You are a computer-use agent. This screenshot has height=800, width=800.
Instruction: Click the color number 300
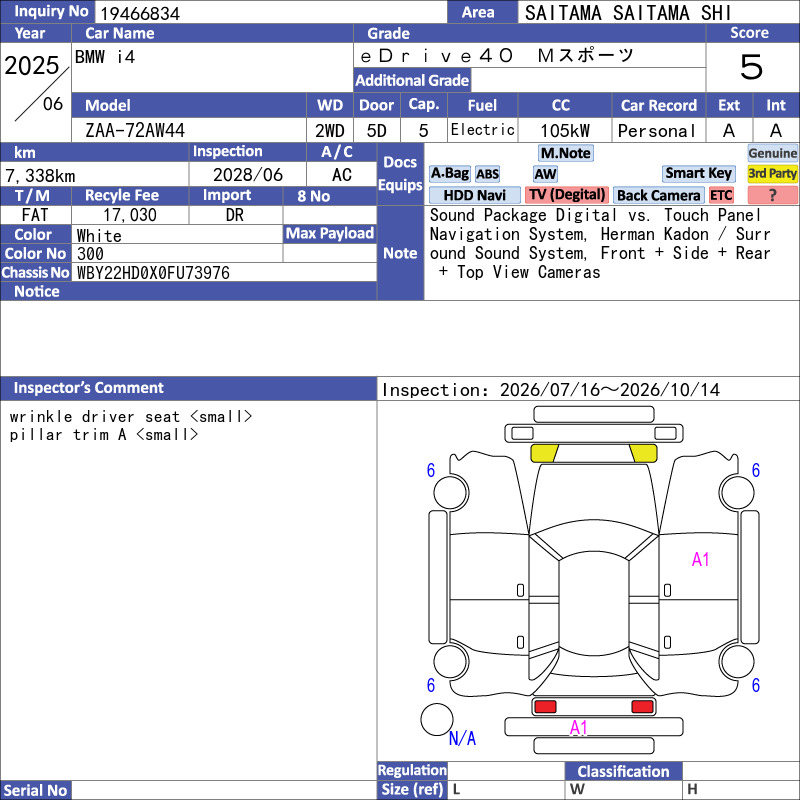click(90, 254)
